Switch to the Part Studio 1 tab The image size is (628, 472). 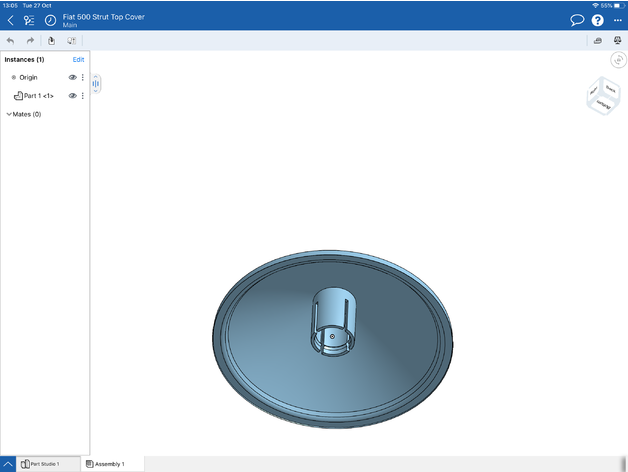(48, 464)
